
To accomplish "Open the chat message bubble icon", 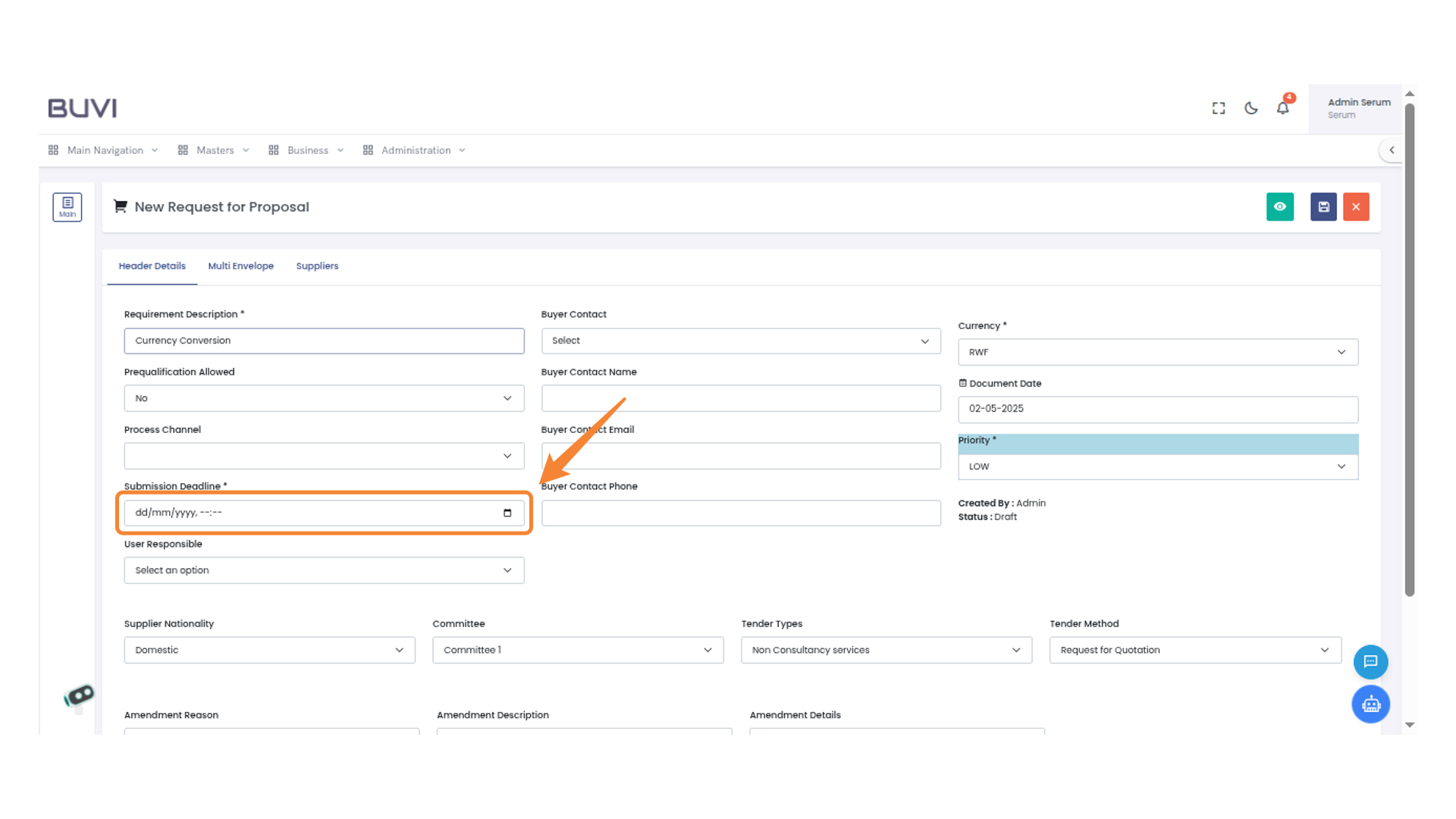I will [x=1370, y=662].
